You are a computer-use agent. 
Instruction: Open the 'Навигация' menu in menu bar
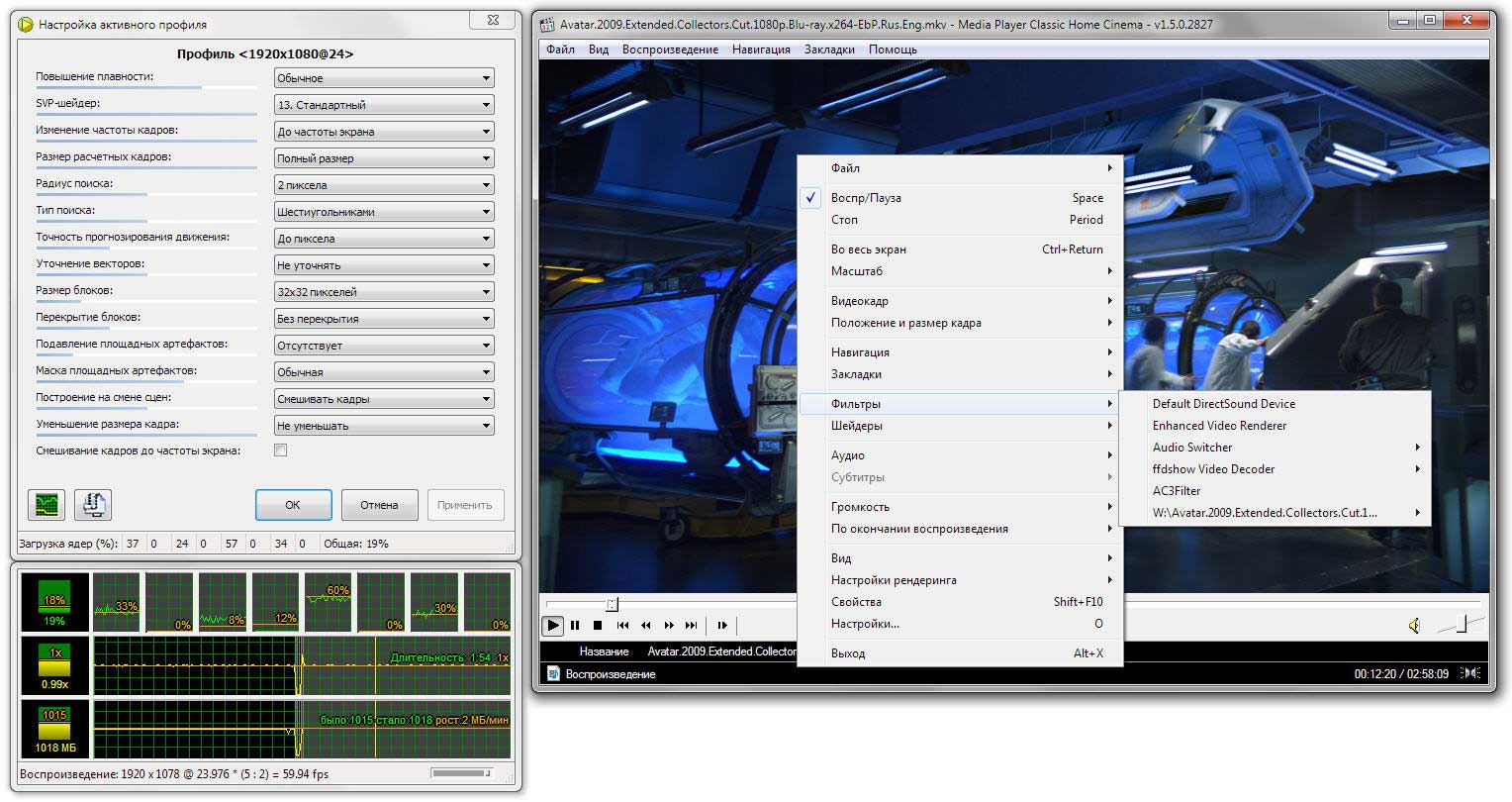[x=761, y=50]
